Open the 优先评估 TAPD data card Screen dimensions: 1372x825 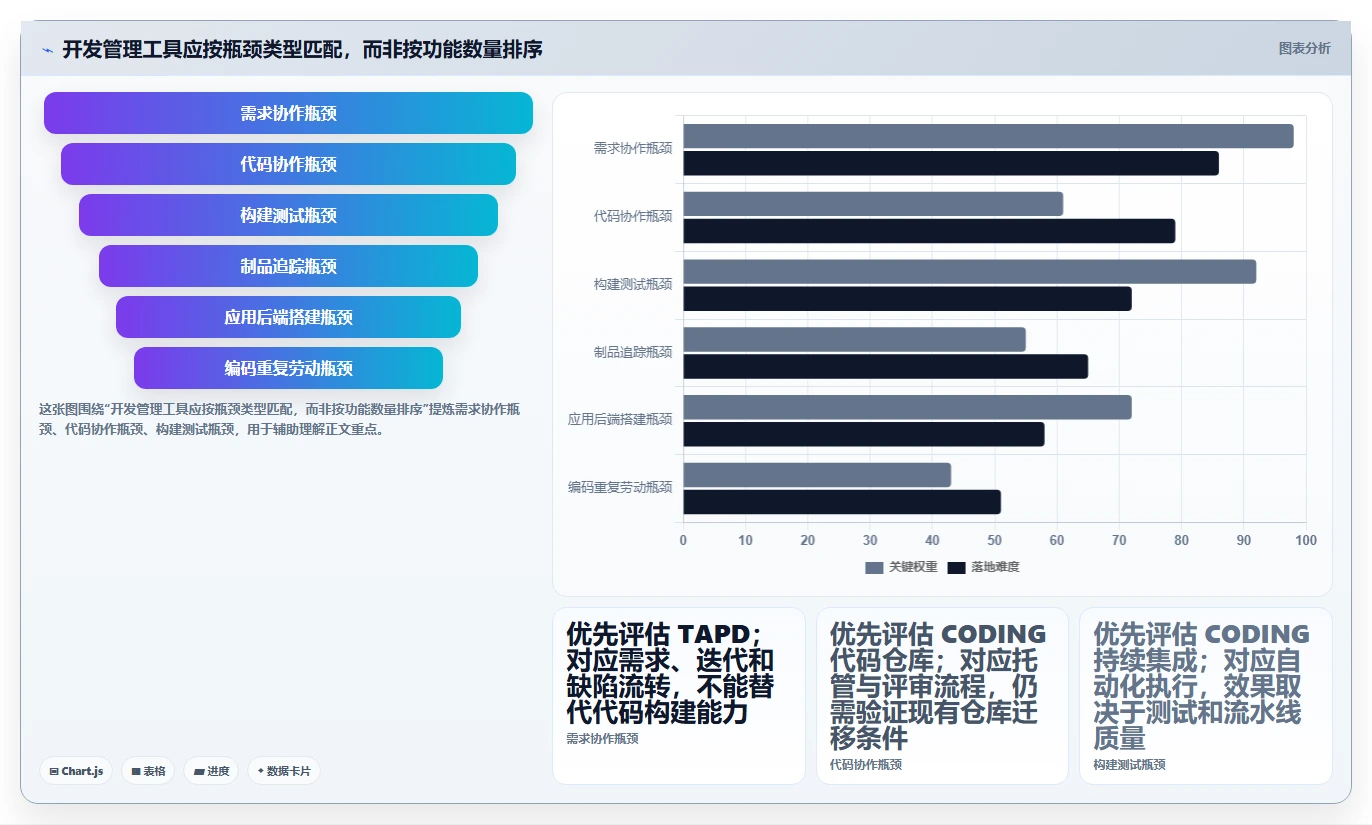(x=679, y=696)
